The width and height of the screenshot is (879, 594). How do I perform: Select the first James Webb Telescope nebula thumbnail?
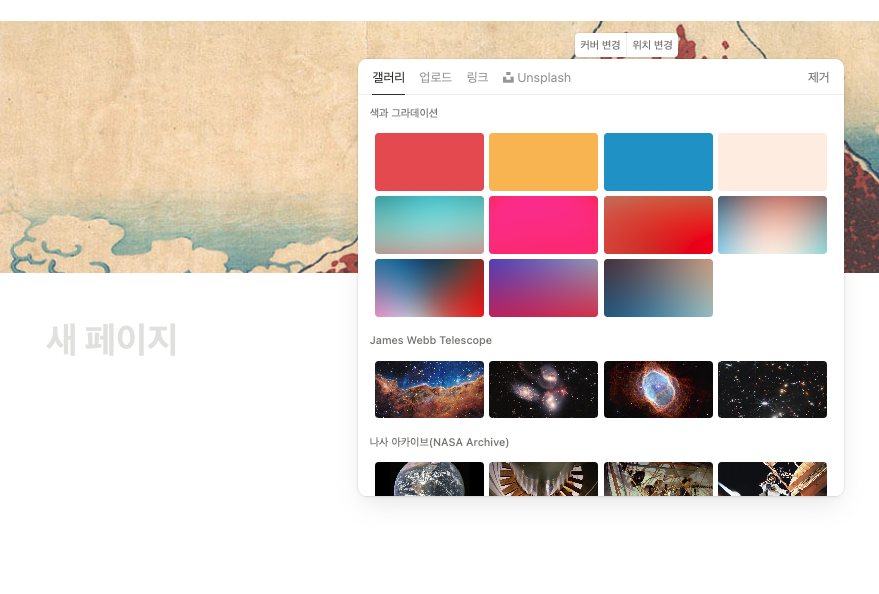(429, 389)
